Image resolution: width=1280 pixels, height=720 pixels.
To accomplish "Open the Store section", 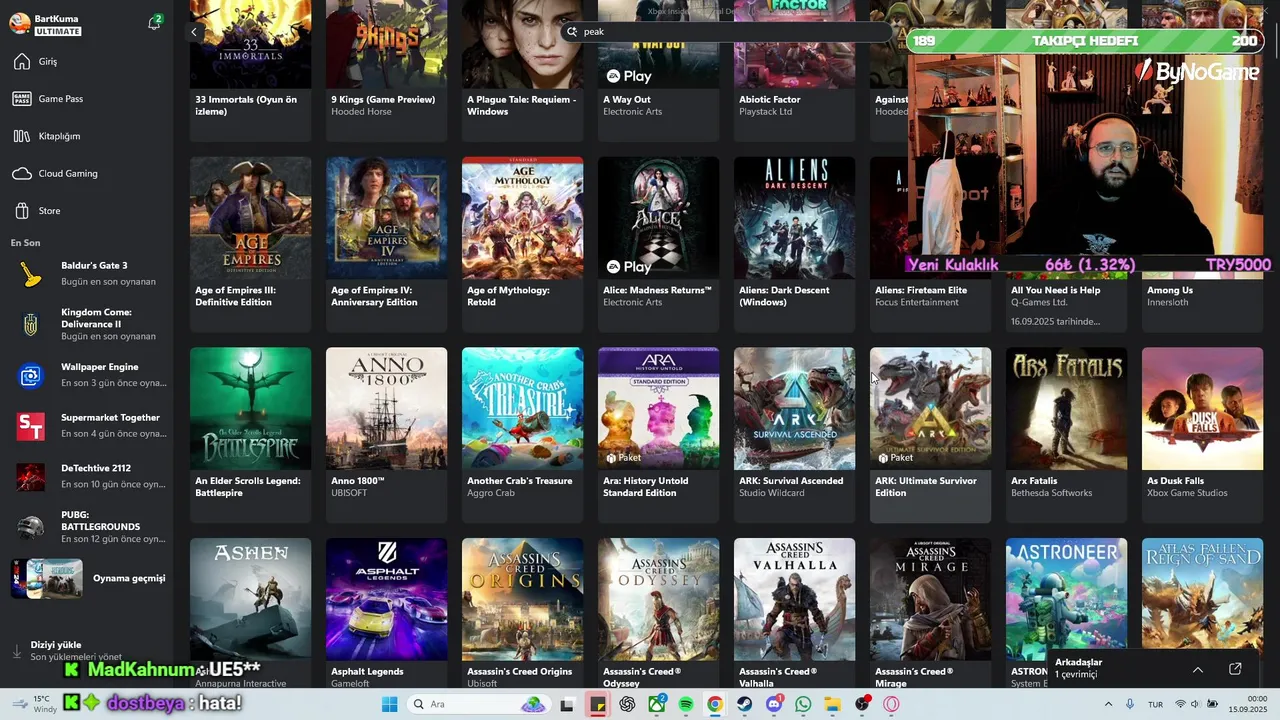I will [x=86, y=211].
